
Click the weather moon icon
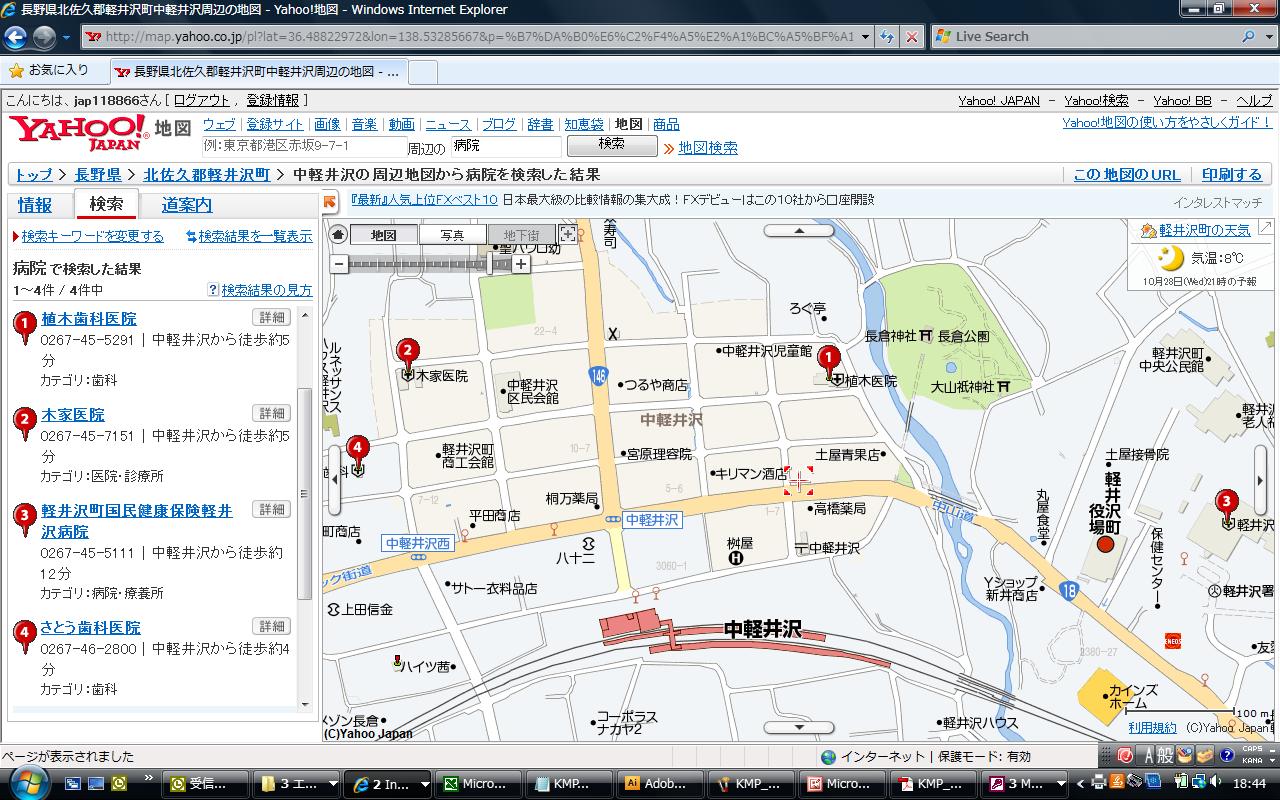[1168, 258]
